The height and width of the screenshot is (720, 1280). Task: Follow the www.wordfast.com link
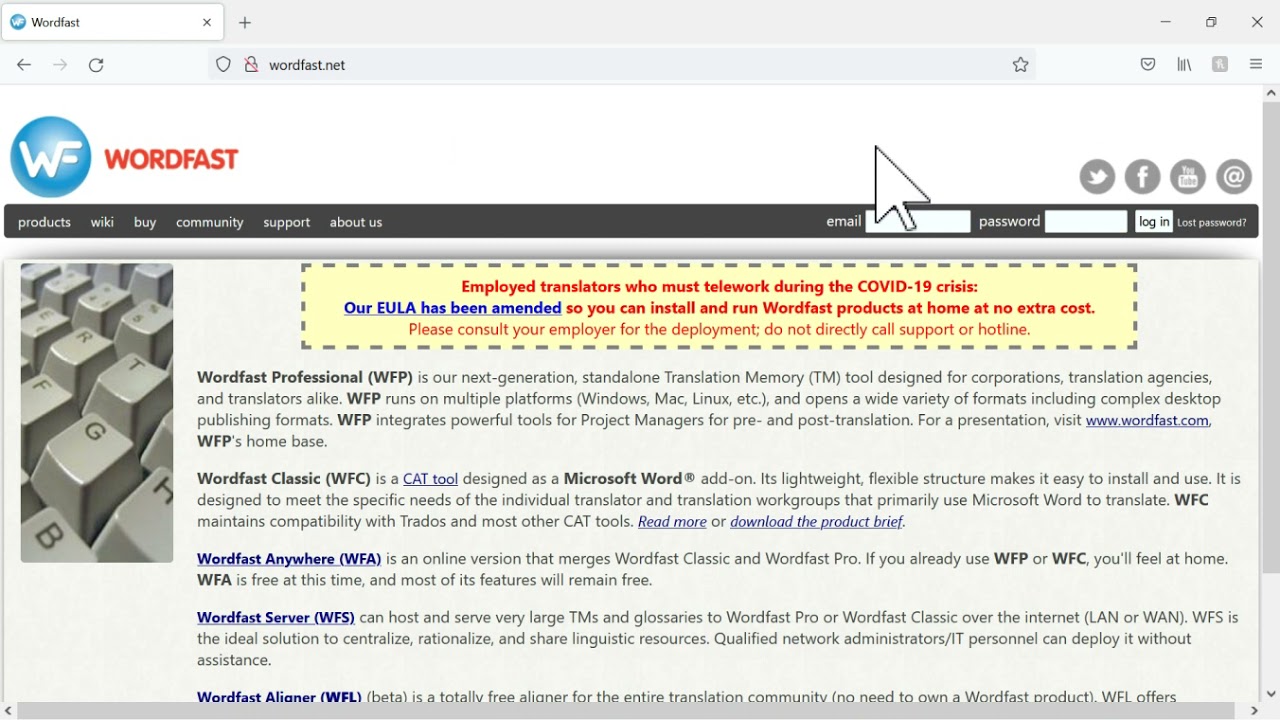pyautogui.click(x=1148, y=421)
